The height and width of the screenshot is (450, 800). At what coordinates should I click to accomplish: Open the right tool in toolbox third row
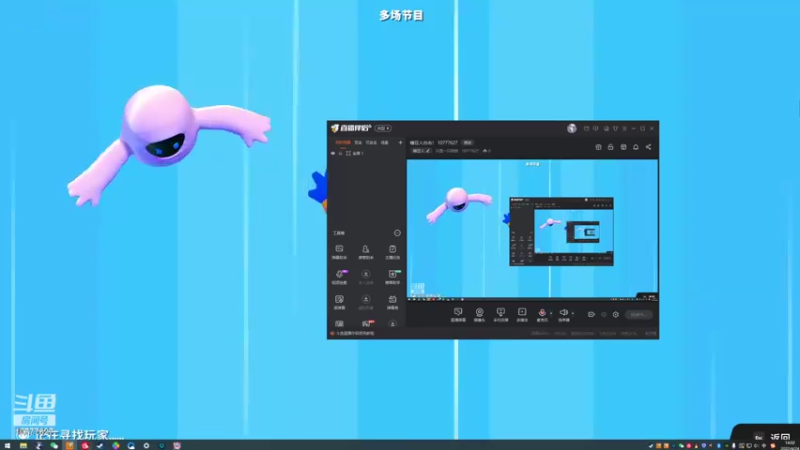point(392,302)
